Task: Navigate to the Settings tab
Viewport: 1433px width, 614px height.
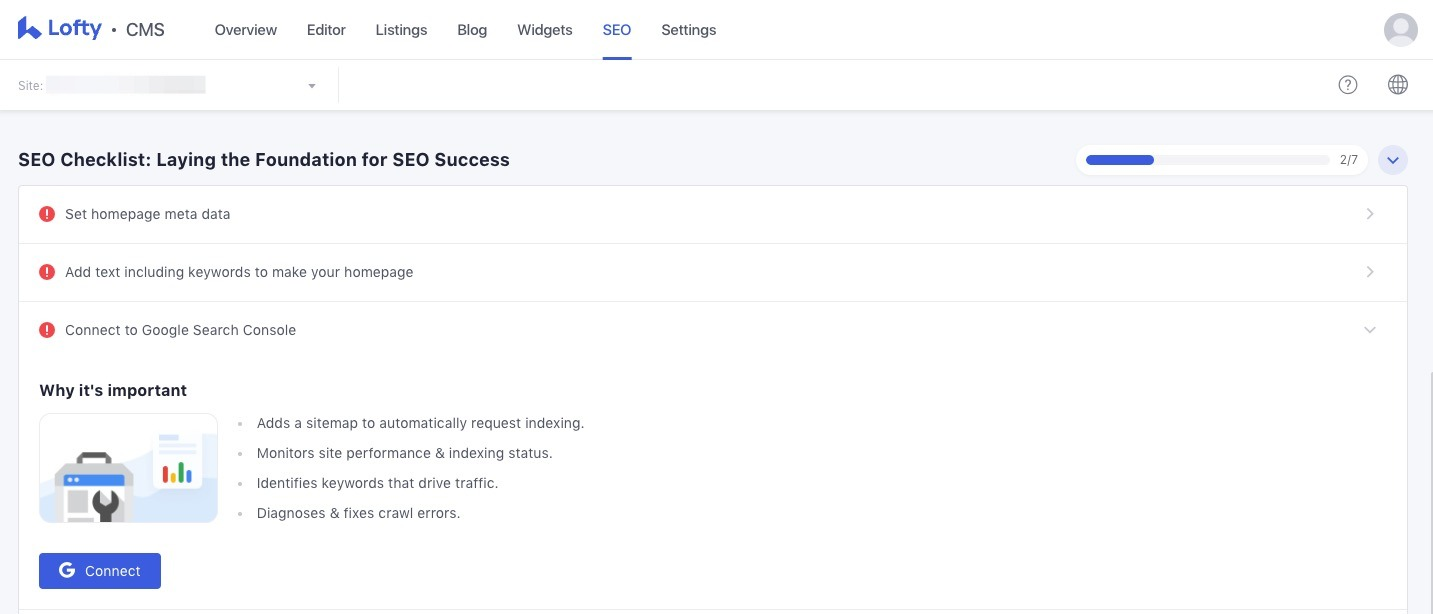Action: (688, 30)
